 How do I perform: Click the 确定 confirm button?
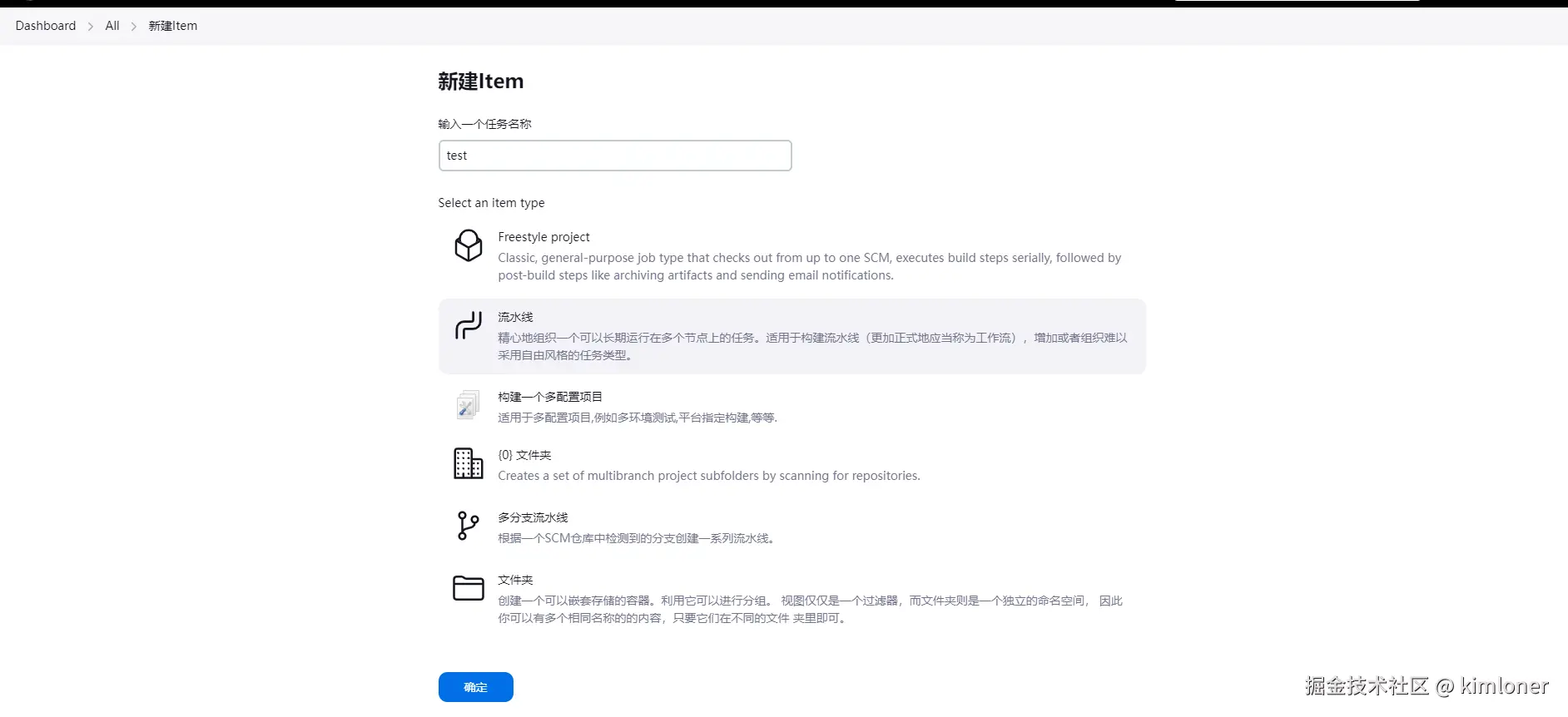[x=476, y=687]
